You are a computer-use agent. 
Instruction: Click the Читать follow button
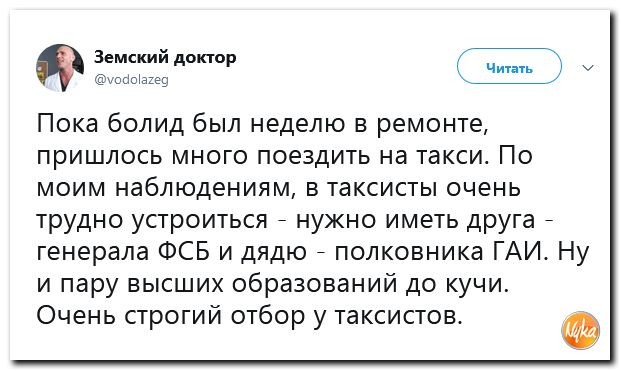tap(509, 66)
